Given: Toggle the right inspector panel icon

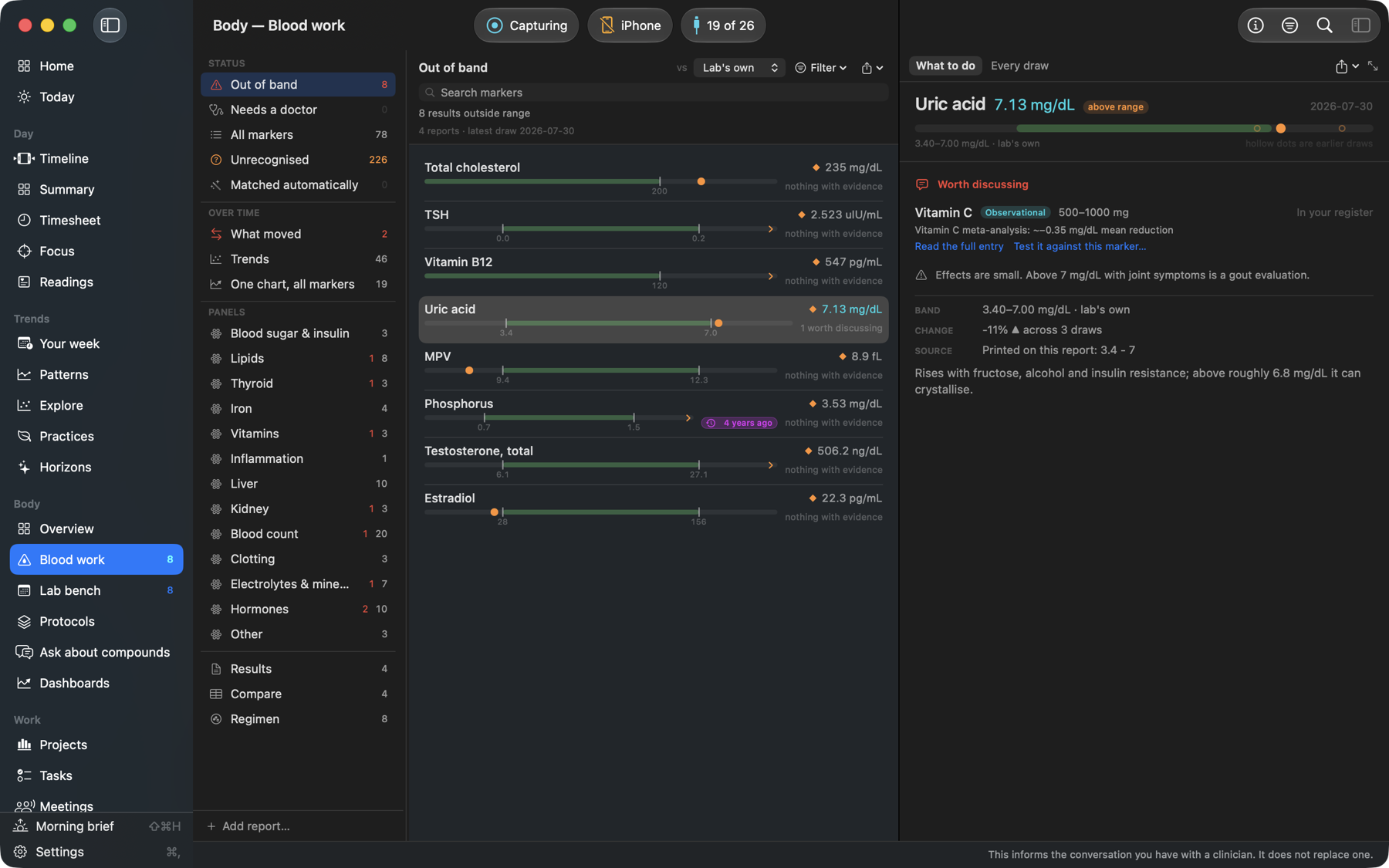Looking at the screenshot, I should click(x=1360, y=25).
